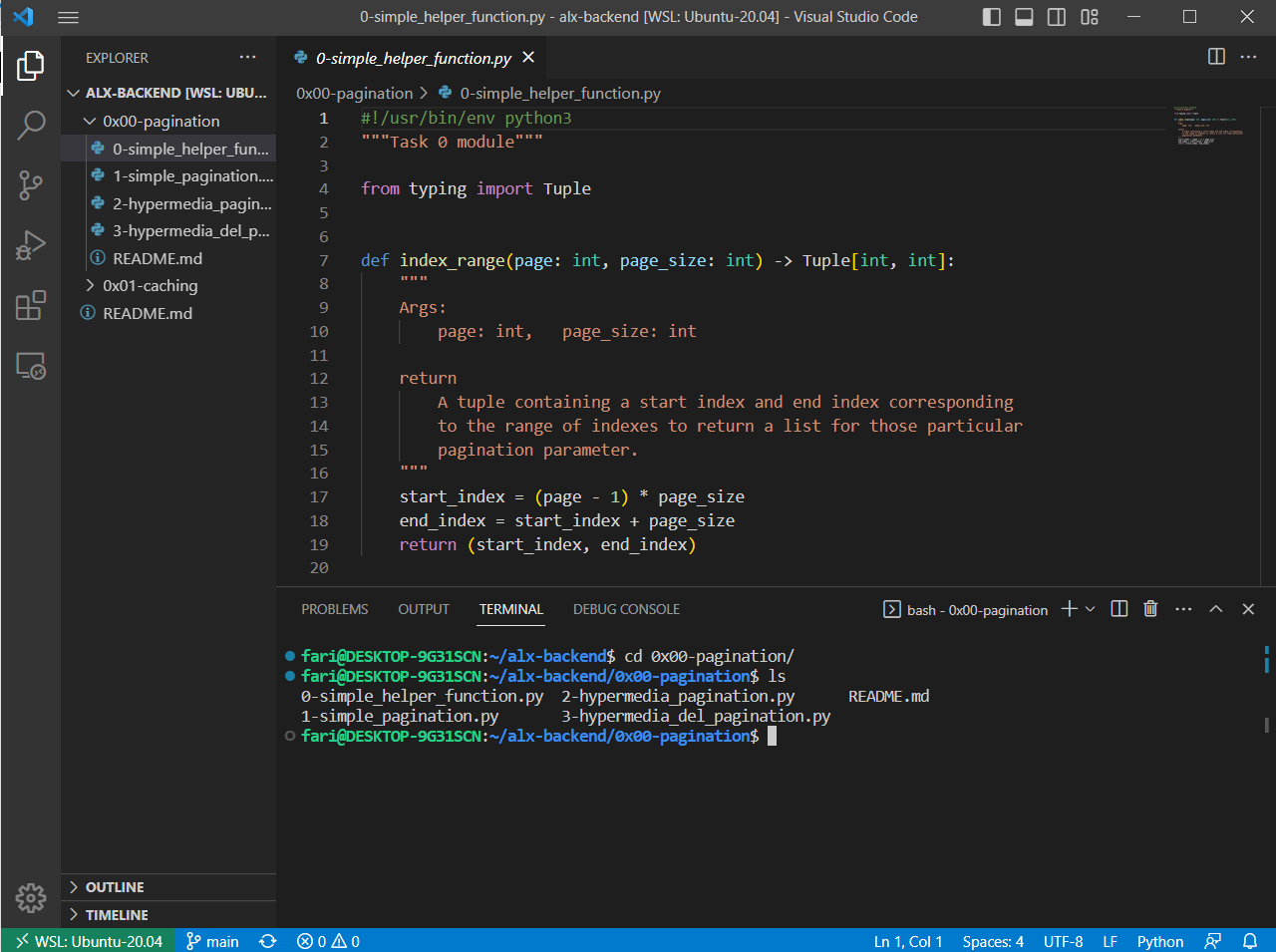Switch to the DEBUG CONSOLE tab

(x=626, y=609)
